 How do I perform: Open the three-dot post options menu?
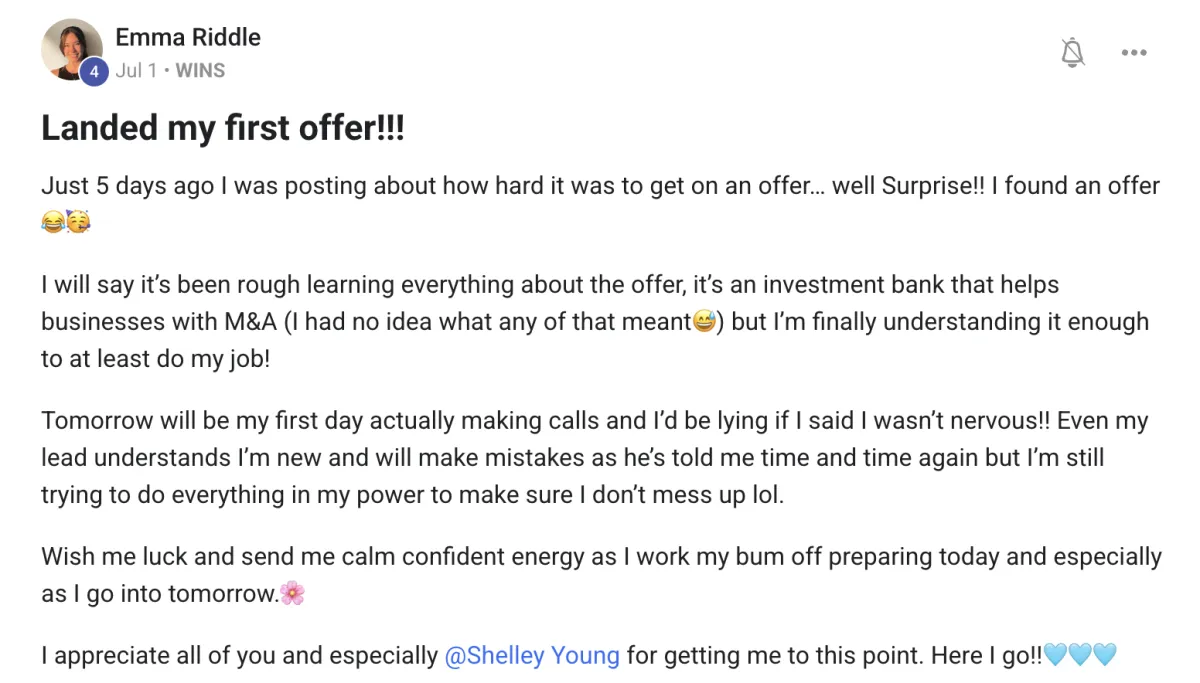[1134, 53]
